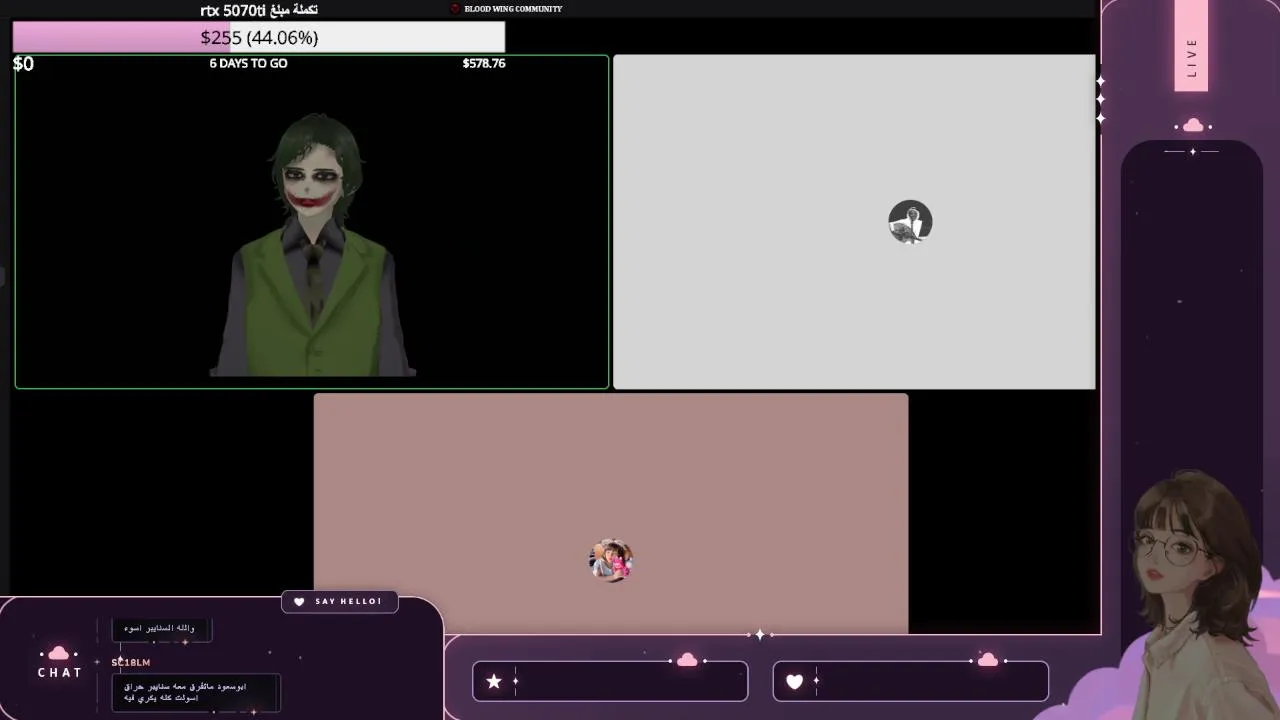Click the rtx 5070ti goal title
Image resolution: width=1280 pixels, height=720 pixels.
pos(259,10)
